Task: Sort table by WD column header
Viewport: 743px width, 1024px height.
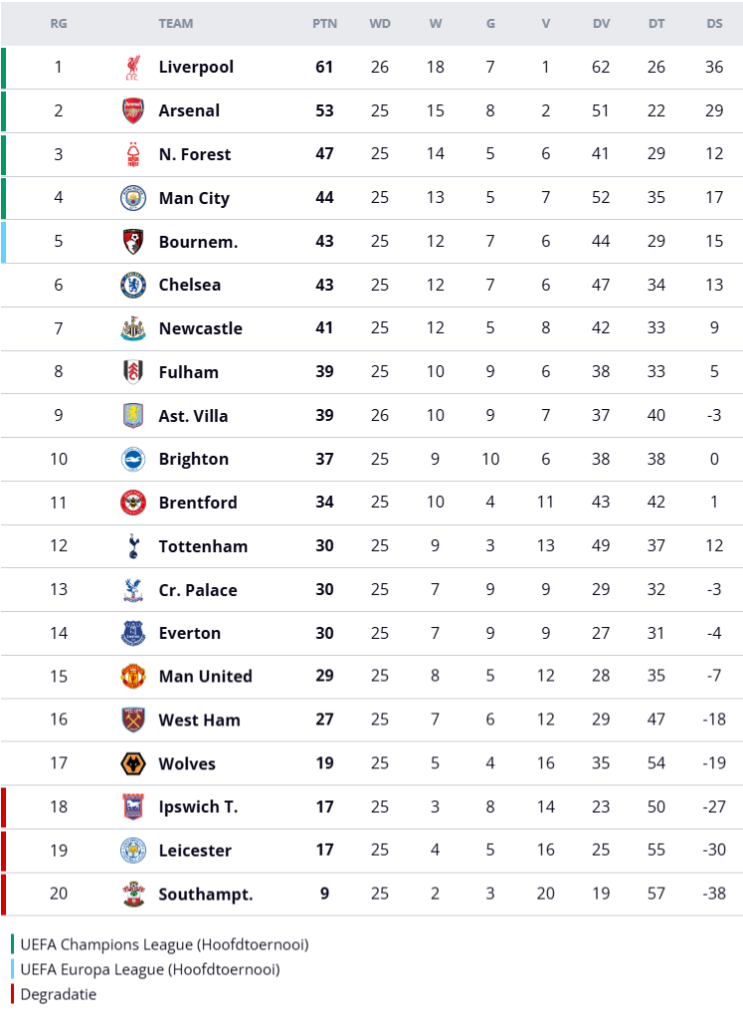Action: pyautogui.click(x=380, y=24)
